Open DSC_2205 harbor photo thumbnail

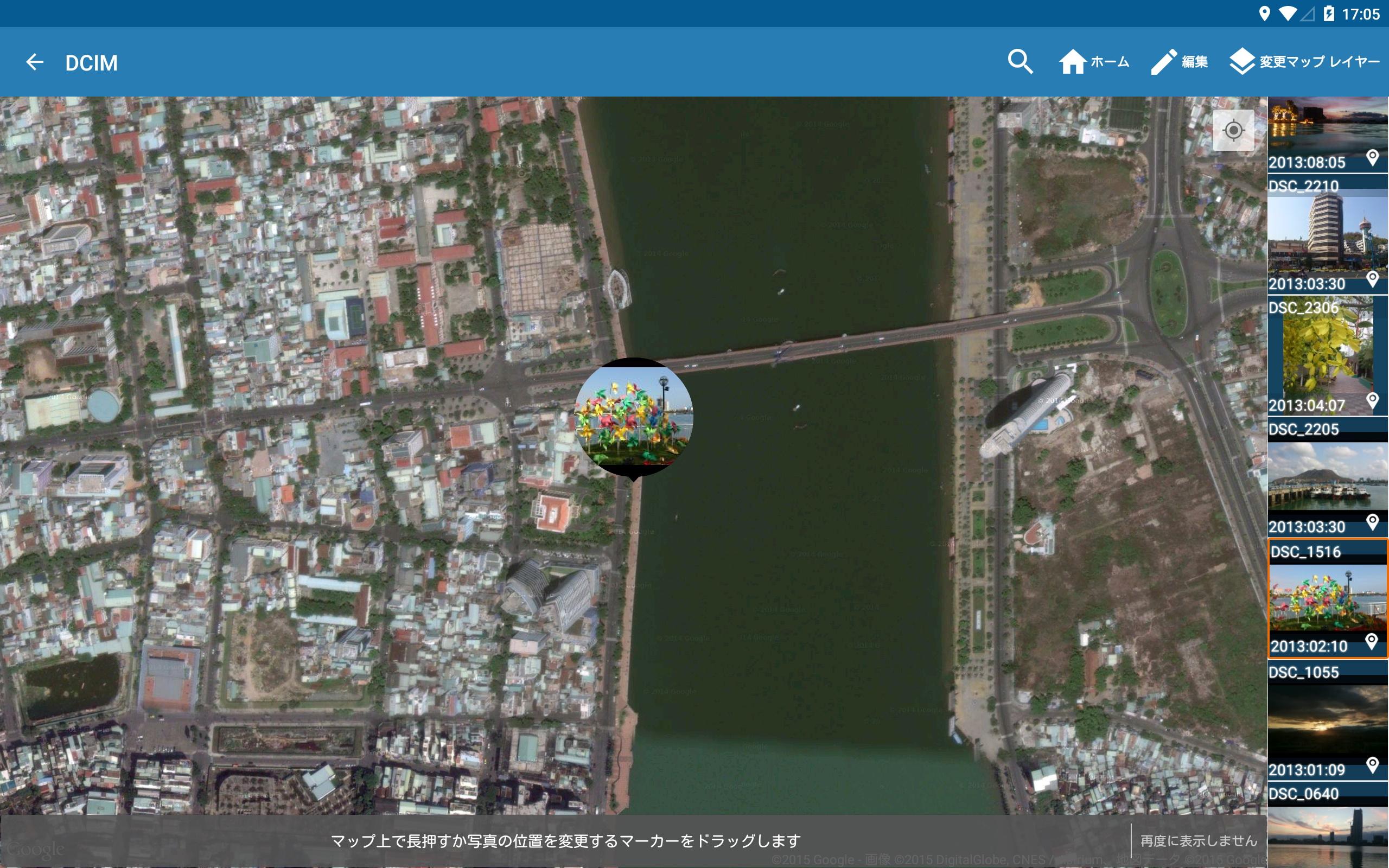(x=1328, y=477)
